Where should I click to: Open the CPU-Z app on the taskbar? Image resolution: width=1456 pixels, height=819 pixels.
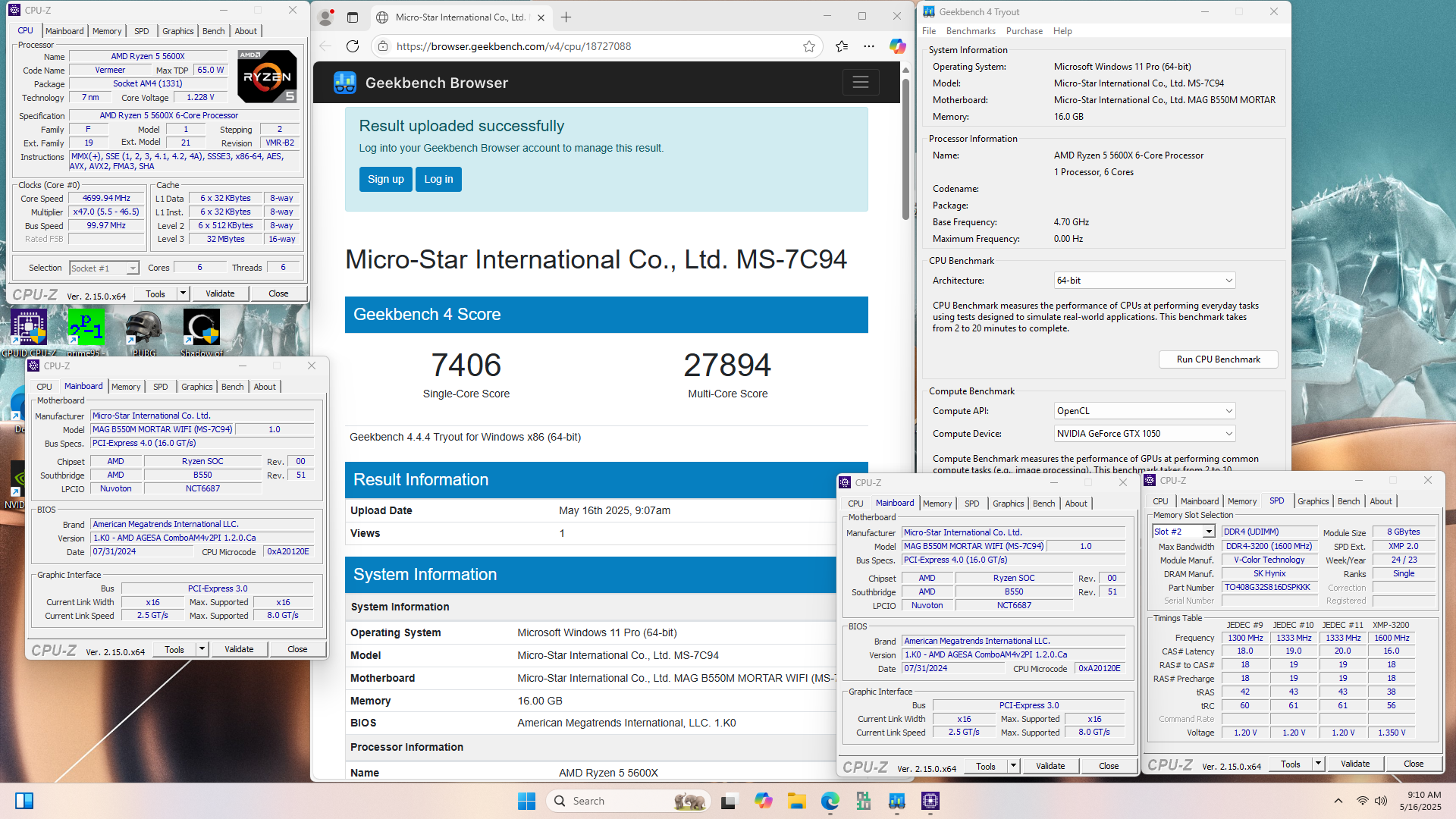pyautogui.click(x=930, y=801)
